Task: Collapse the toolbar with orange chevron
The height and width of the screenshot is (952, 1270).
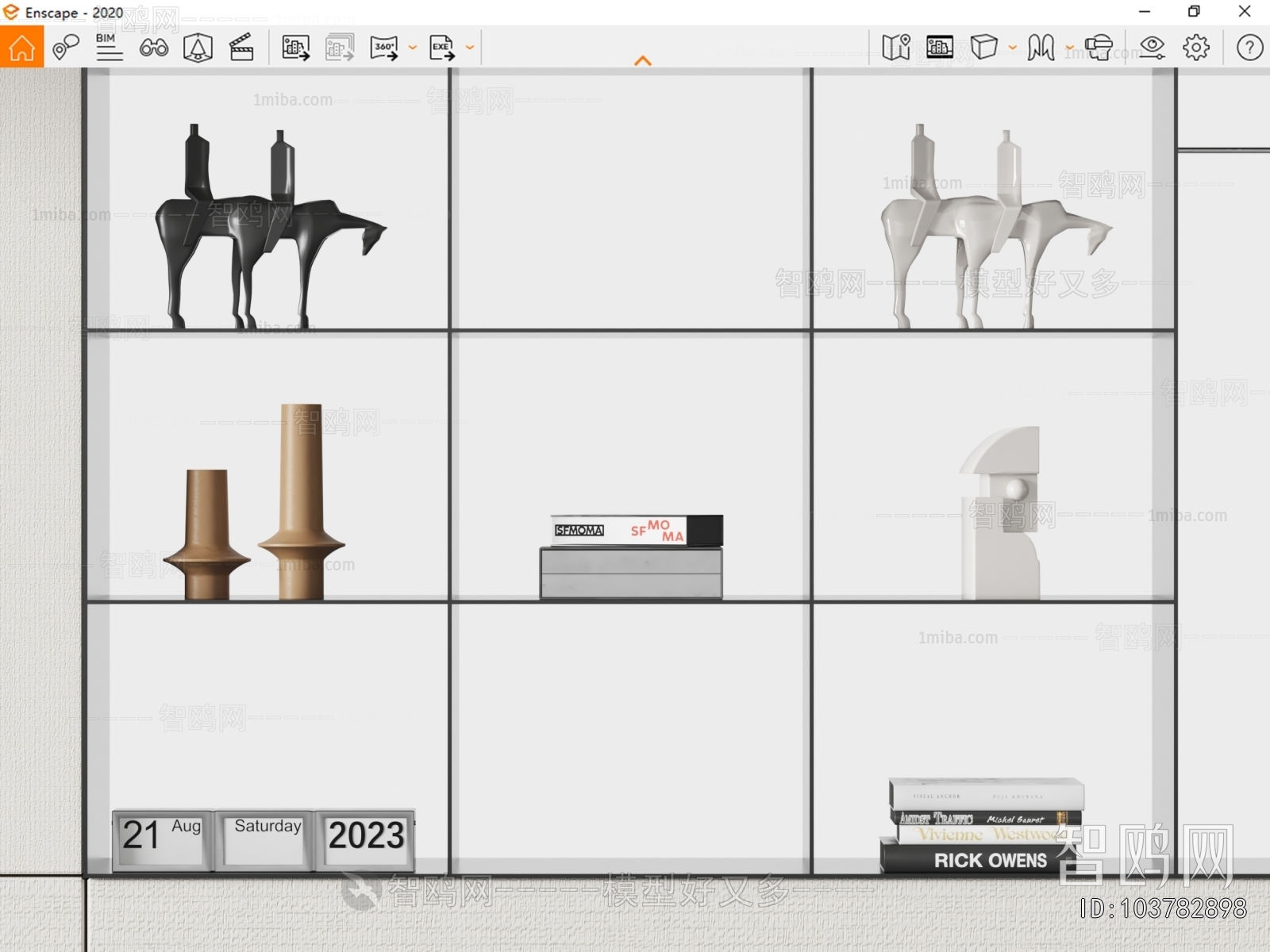Action: [643, 61]
